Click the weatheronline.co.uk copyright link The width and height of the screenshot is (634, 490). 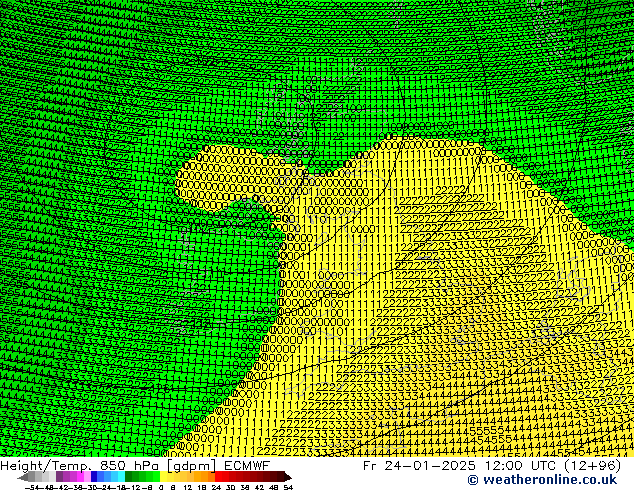[542, 480]
